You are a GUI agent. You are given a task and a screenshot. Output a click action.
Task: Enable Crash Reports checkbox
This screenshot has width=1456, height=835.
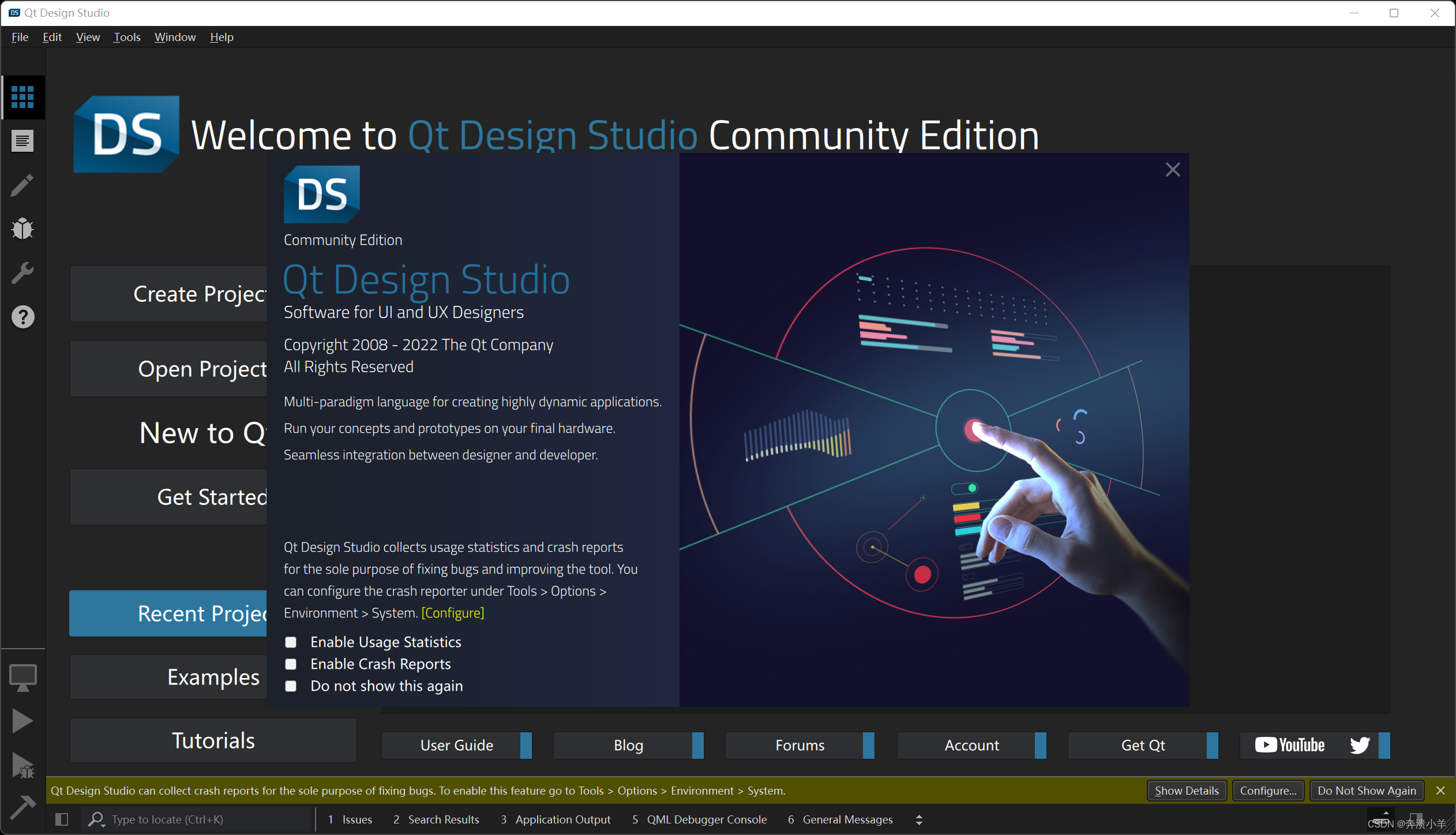pyautogui.click(x=291, y=664)
